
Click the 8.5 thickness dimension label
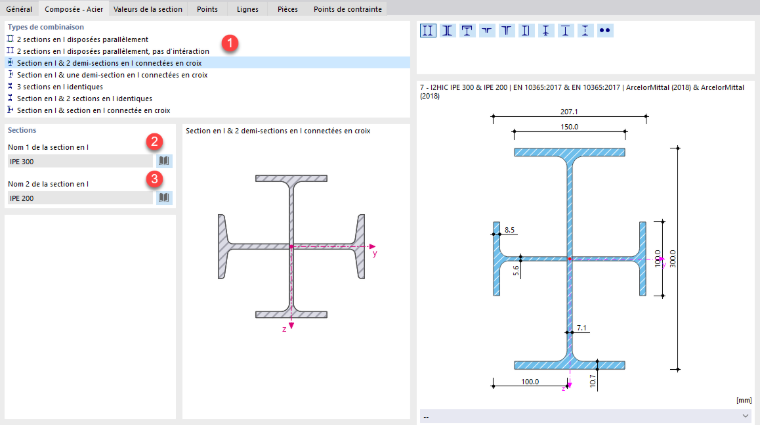tap(509, 230)
